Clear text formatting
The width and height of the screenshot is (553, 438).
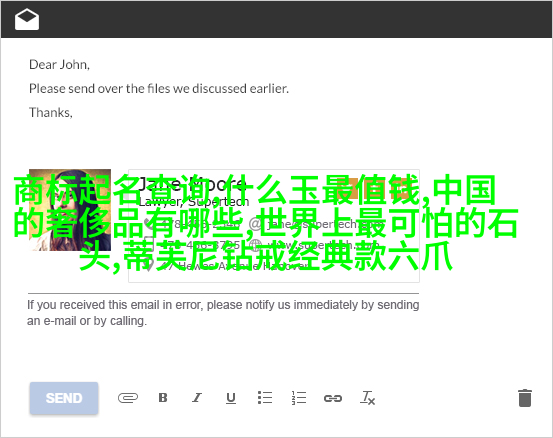(x=367, y=398)
